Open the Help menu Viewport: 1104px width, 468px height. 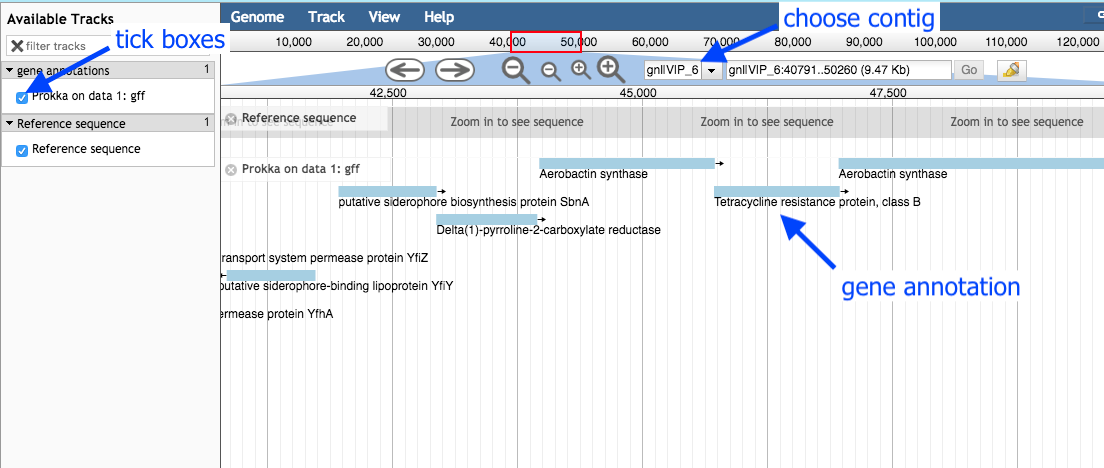click(x=439, y=17)
